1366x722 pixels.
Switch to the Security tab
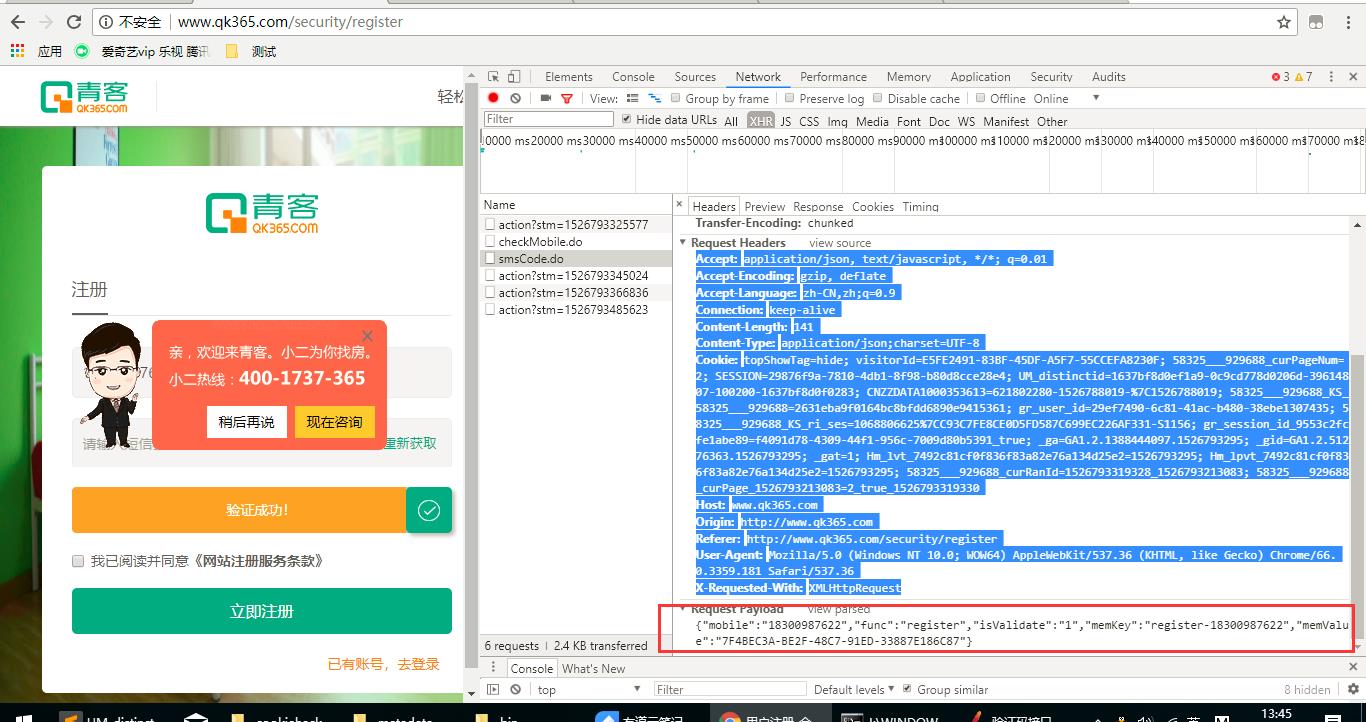[x=1052, y=77]
